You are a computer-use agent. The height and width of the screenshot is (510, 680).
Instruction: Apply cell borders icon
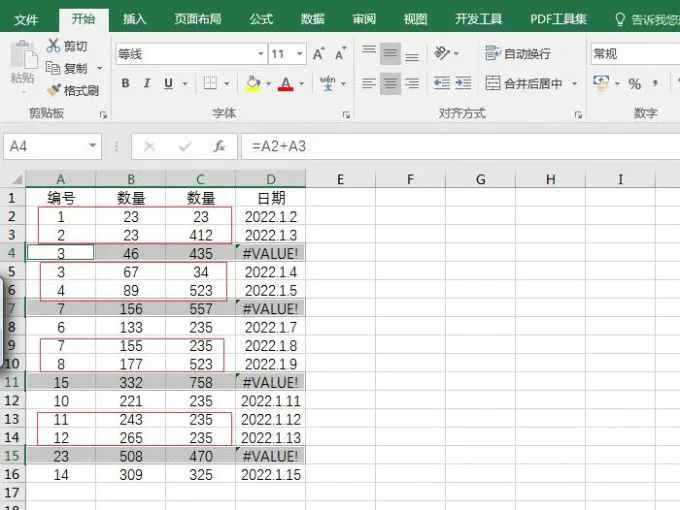(210, 83)
